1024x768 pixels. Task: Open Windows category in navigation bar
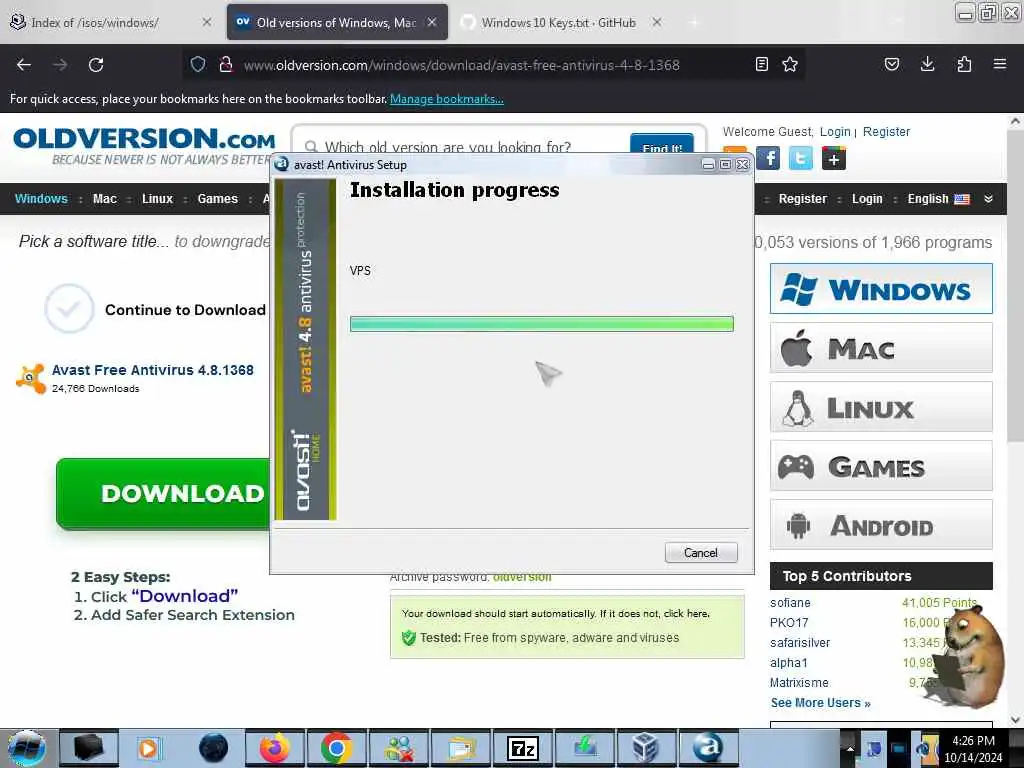coord(41,199)
